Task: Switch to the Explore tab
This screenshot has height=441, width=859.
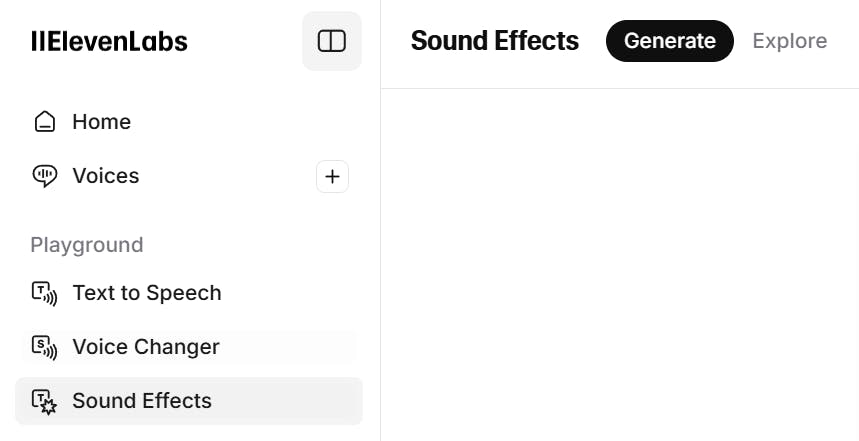Action: pyautogui.click(x=789, y=41)
